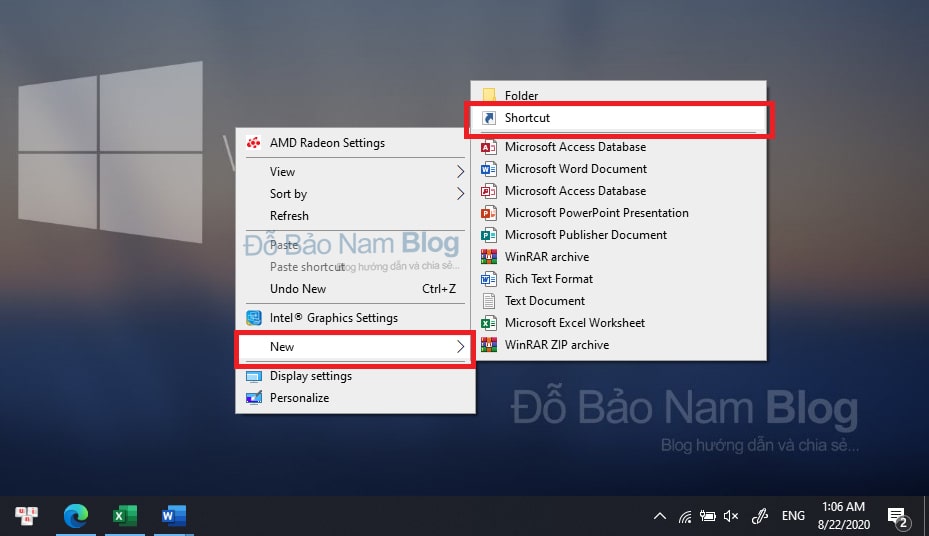Expand the New submenu arrow
This screenshot has height=536, width=929.
[x=460, y=347]
